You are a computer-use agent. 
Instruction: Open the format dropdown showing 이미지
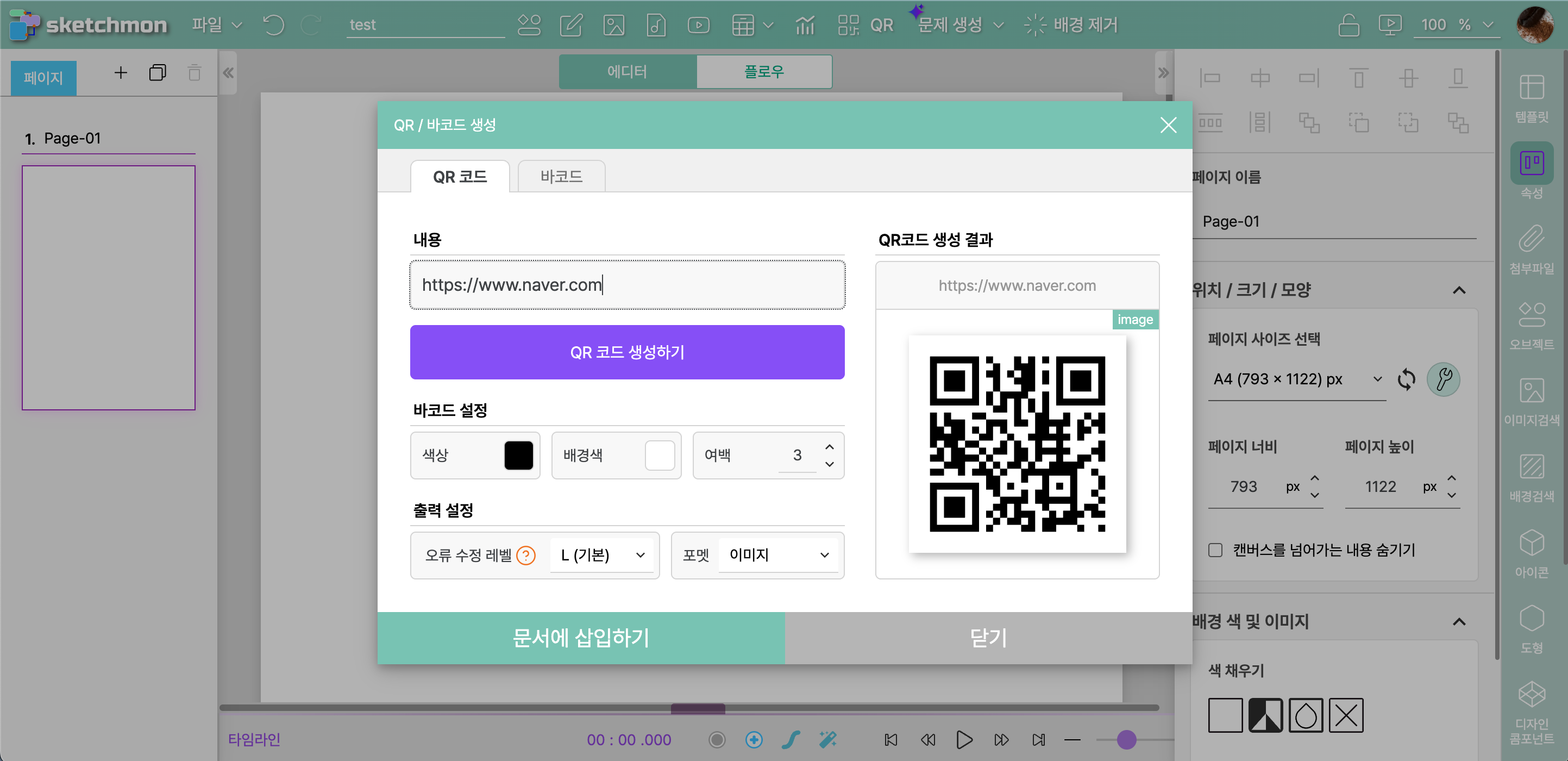click(778, 554)
